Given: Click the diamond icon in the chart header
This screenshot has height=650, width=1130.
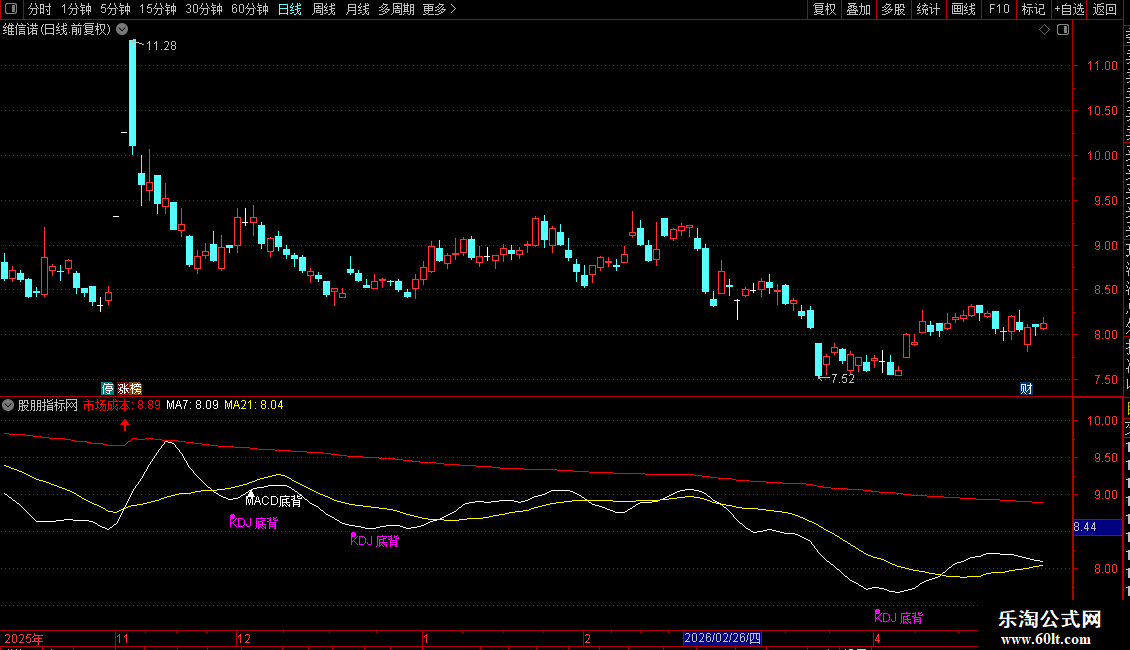Looking at the screenshot, I should [1044, 30].
